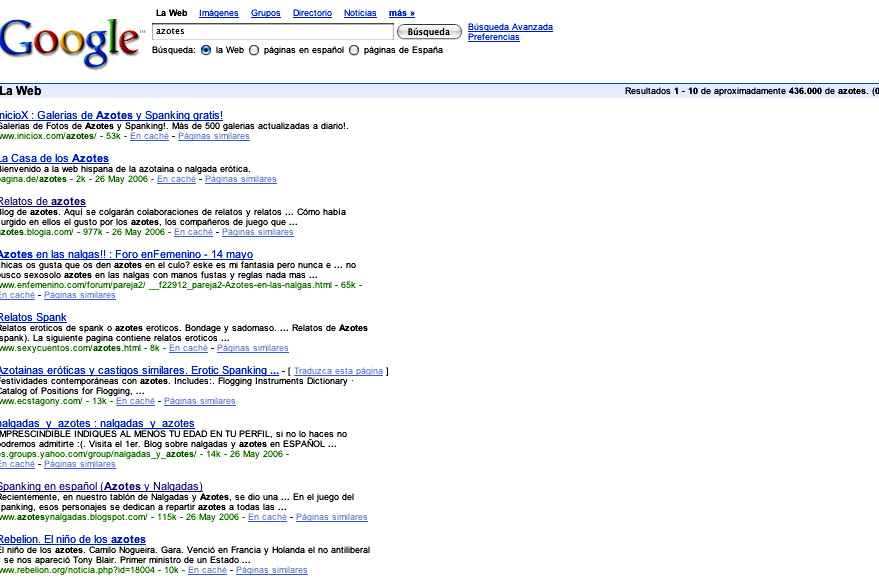This screenshot has width=879, height=581.
Task: Open 'Azotes en las nalgas!! Foro enFemenino' result
Action: coord(126,254)
